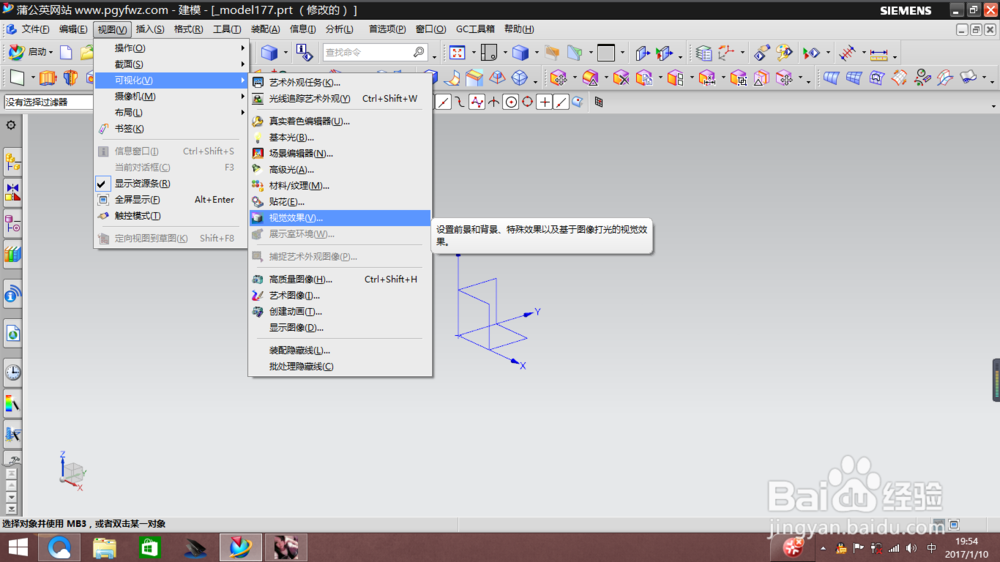Click the sketch rectangle icon in second toolbar
The height and width of the screenshot is (562, 1000).
pos(17,78)
